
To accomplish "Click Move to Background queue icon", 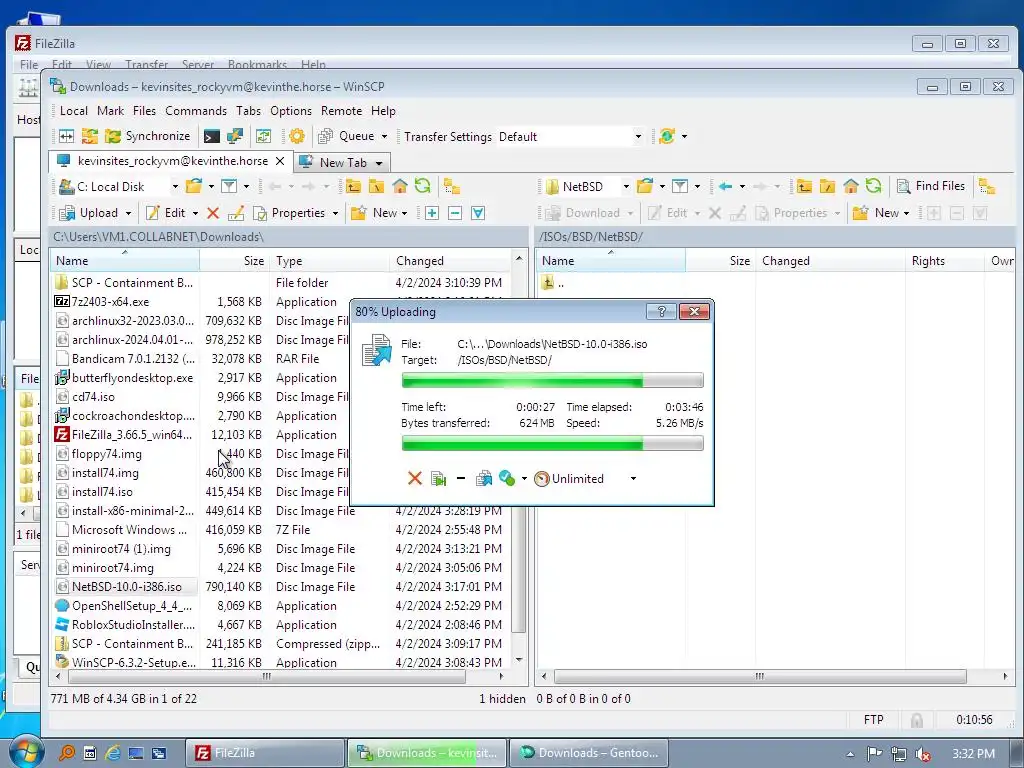I will [x=484, y=479].
